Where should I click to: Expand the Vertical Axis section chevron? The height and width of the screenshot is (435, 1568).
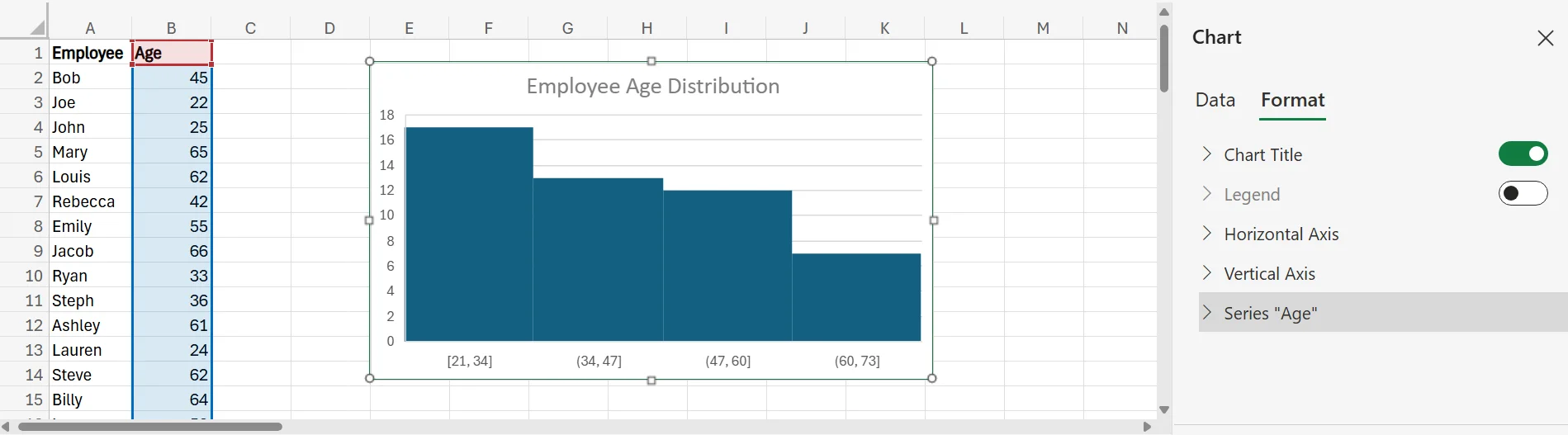click(x=1207, y=272)
